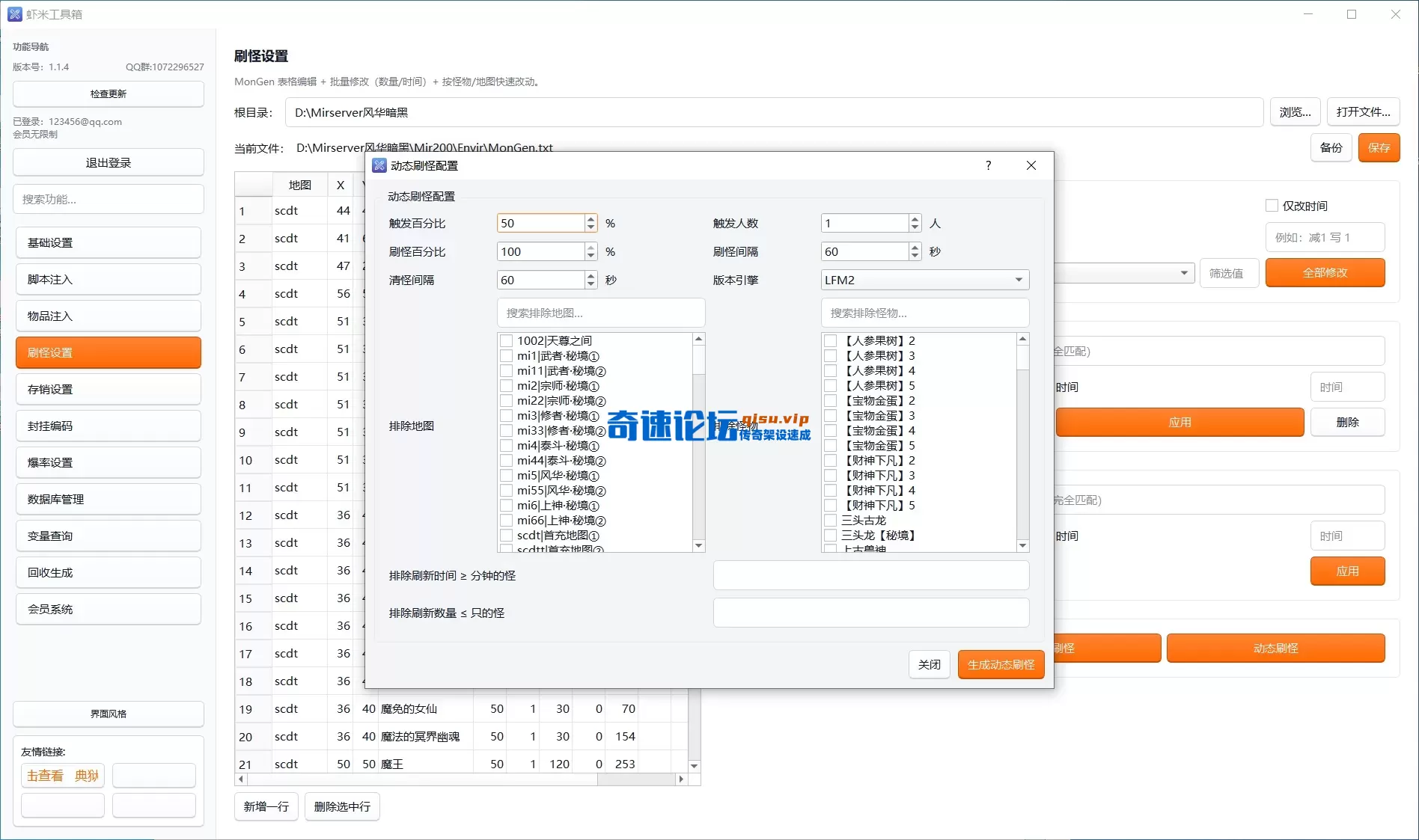Close the 动态刷怪配置 dialog with X
Image resolution: width=1419 pixels, height=840 pixels.
click(x=1031, y=165)
